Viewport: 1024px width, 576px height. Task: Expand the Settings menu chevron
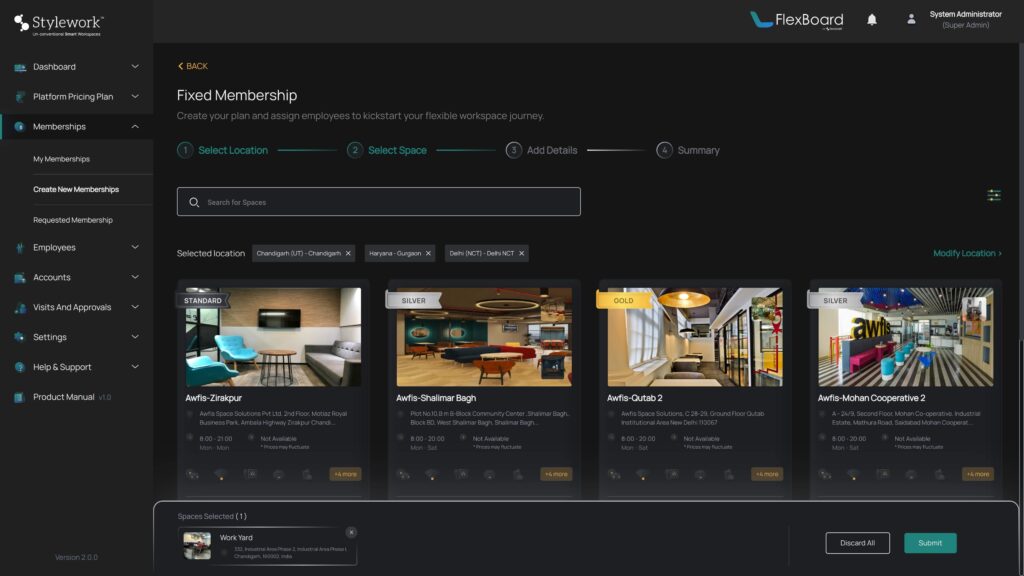[x=135, y=337]
